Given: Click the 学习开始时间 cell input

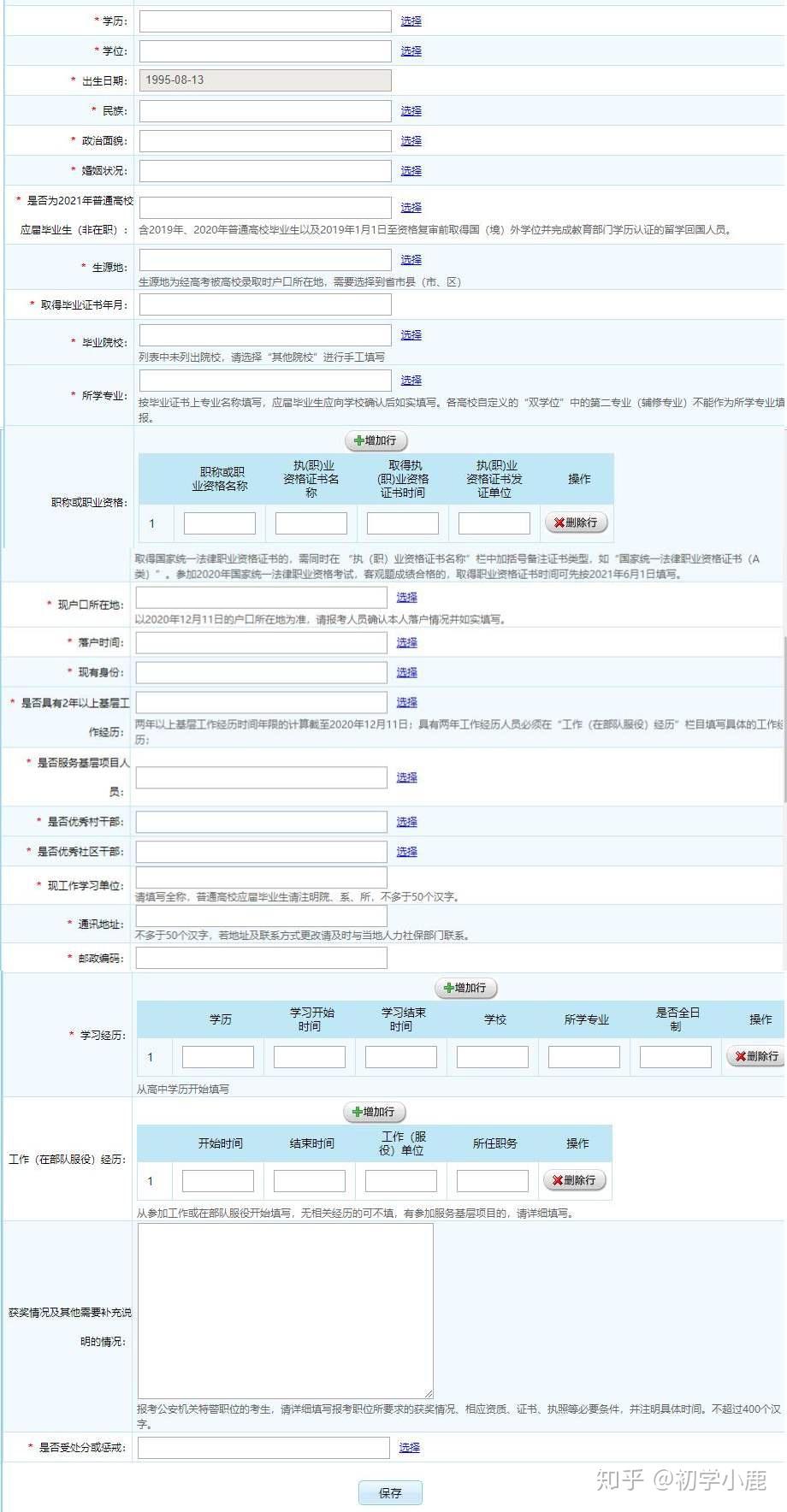Looking at the screenshot, I should (310, 1057).
